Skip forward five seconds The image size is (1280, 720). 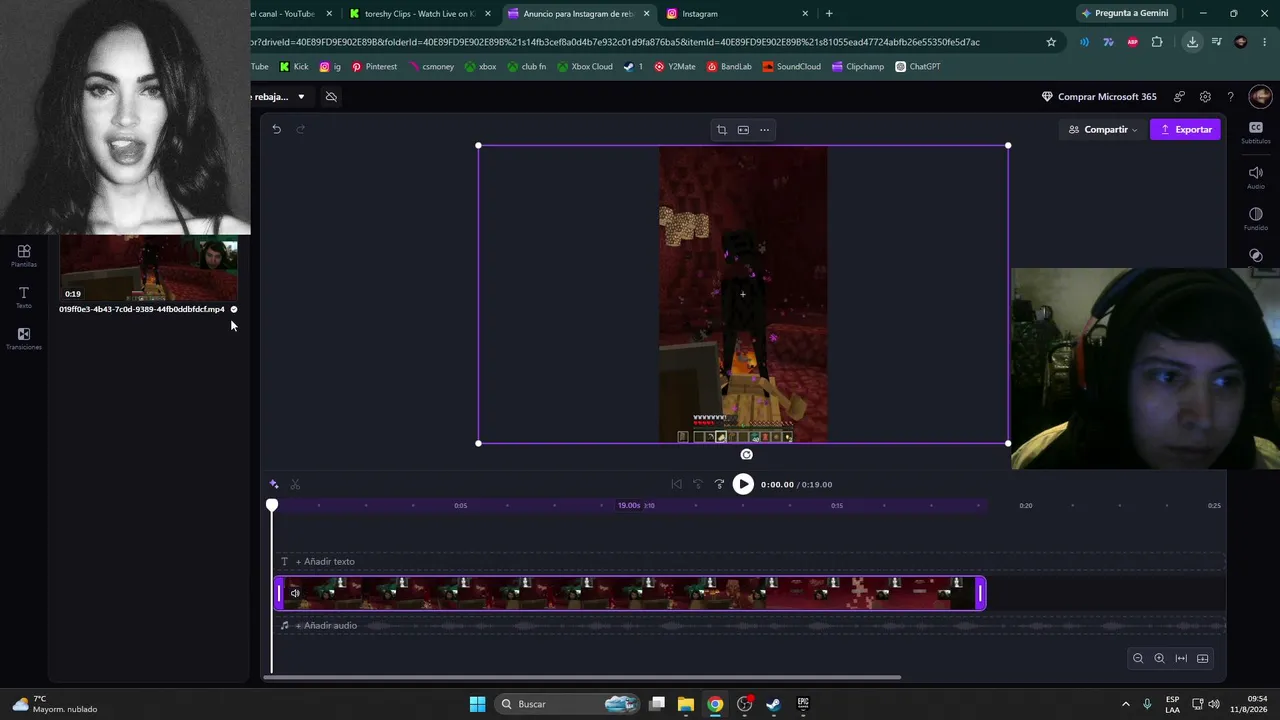719,484
